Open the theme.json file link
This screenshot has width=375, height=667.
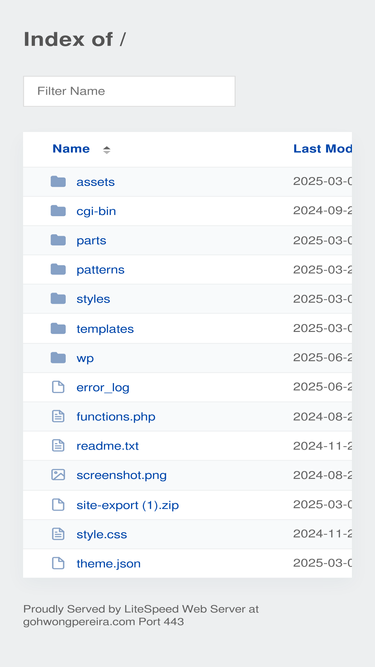click(108, 564)
